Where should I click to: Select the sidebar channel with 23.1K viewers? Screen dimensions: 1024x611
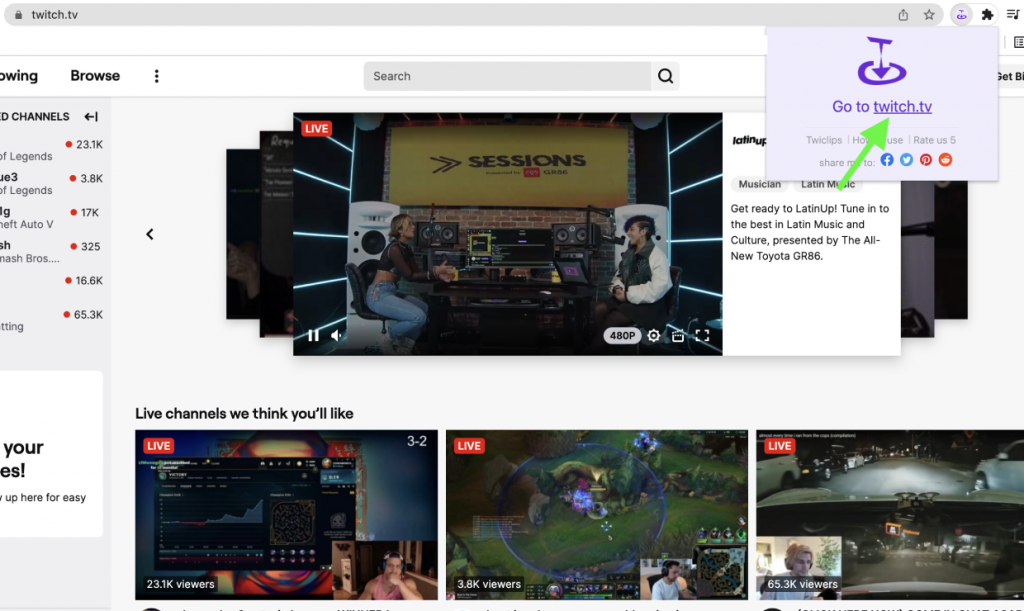(x=52, y=150)
